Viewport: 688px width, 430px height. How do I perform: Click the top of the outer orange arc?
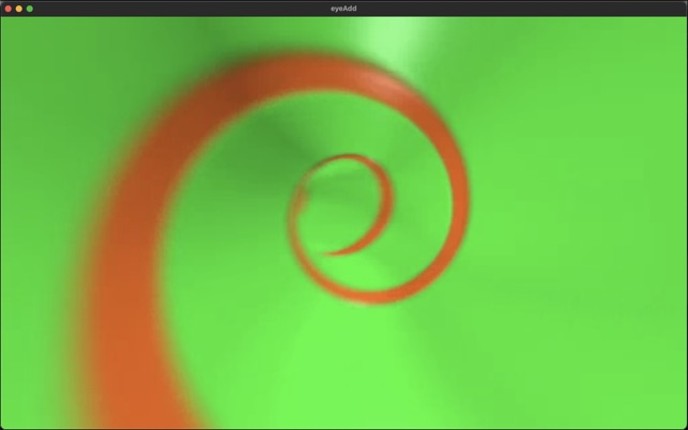[x=330, y=68]
